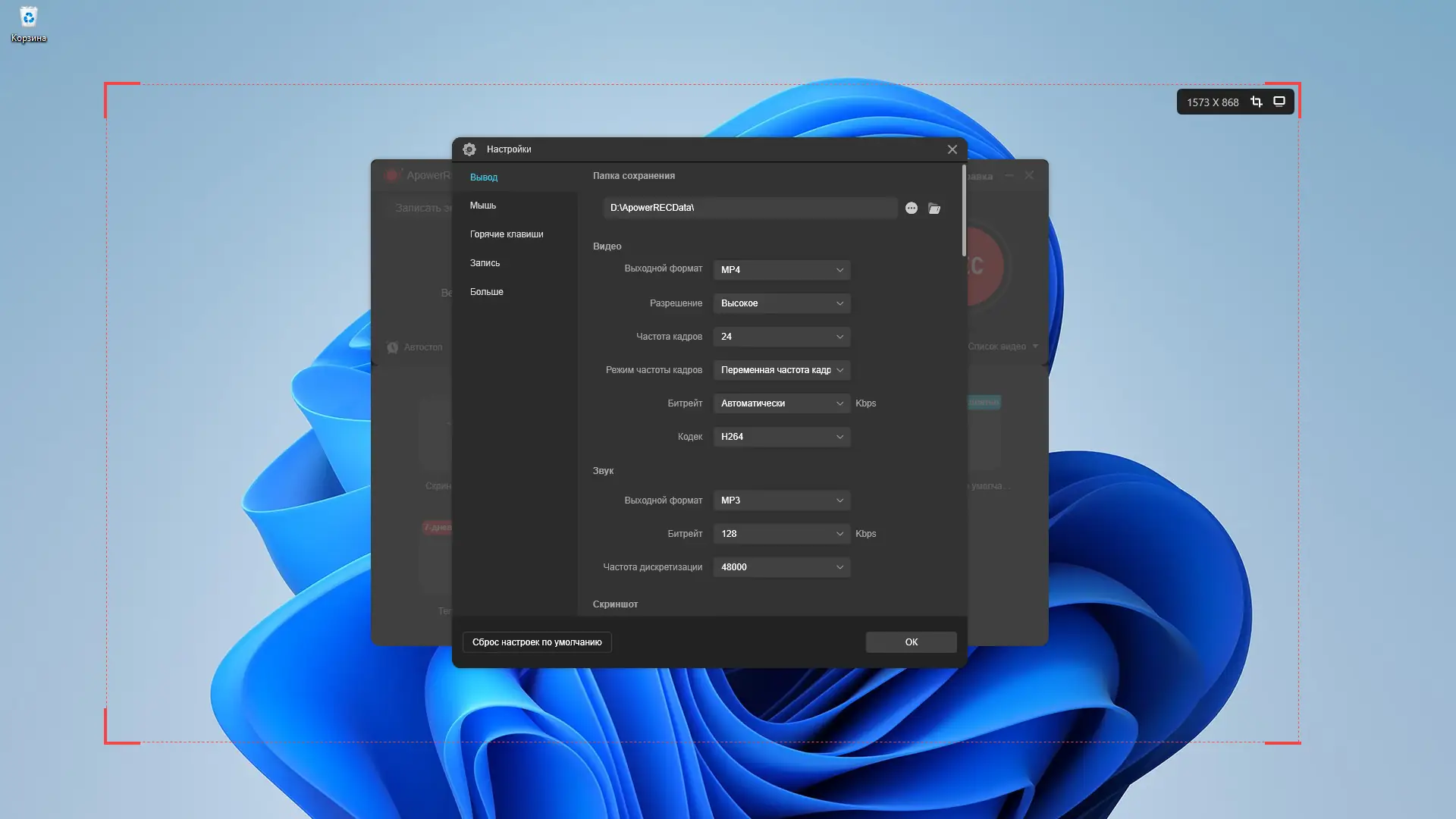
Task: Select the Запись tab in sidebar
Action: (485, 263)
